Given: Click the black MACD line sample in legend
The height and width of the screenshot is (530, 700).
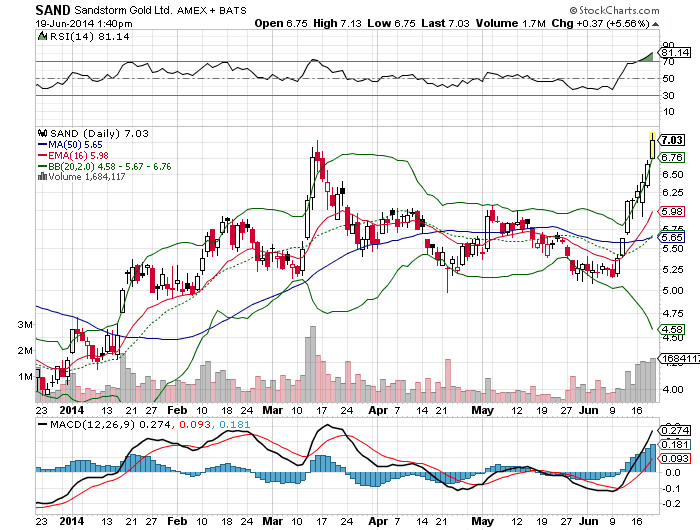Looking at the screenshot, I should tap(43, 424).
